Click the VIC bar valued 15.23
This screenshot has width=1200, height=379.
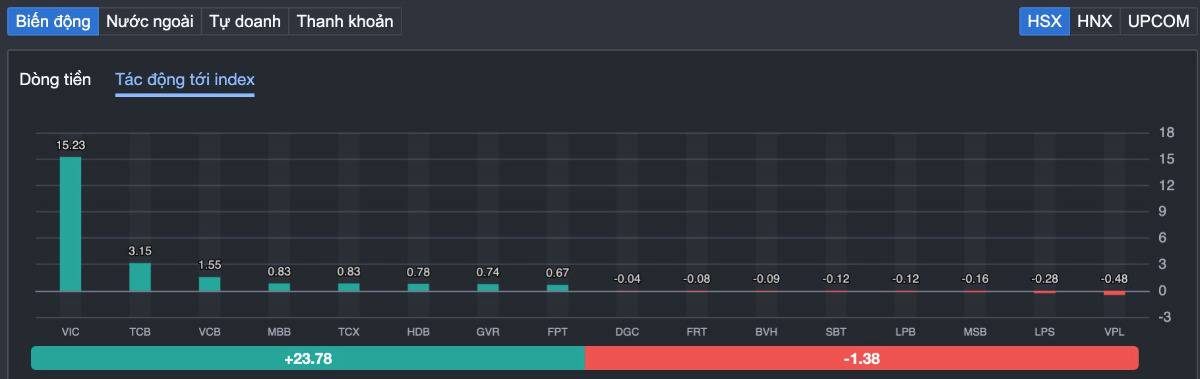[x=70, y=224]
